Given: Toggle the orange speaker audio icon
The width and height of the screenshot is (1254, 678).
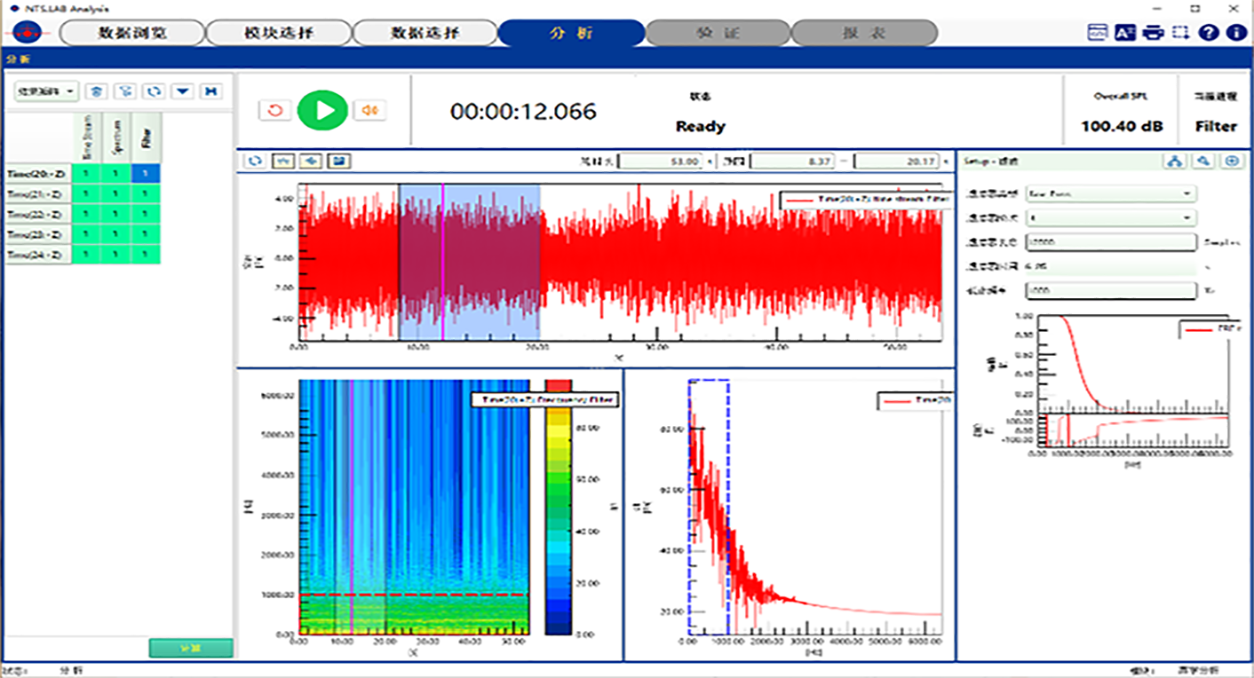Looking at the screenshot, I should (x=371, y=111).
